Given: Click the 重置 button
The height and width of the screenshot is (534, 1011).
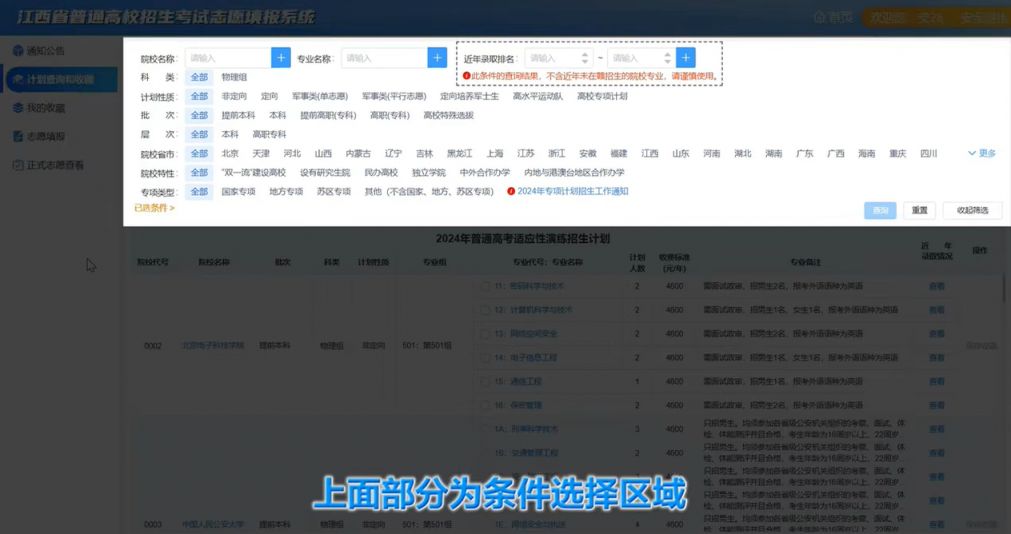Looking at the screenshot, I should (x=919, y=210).
